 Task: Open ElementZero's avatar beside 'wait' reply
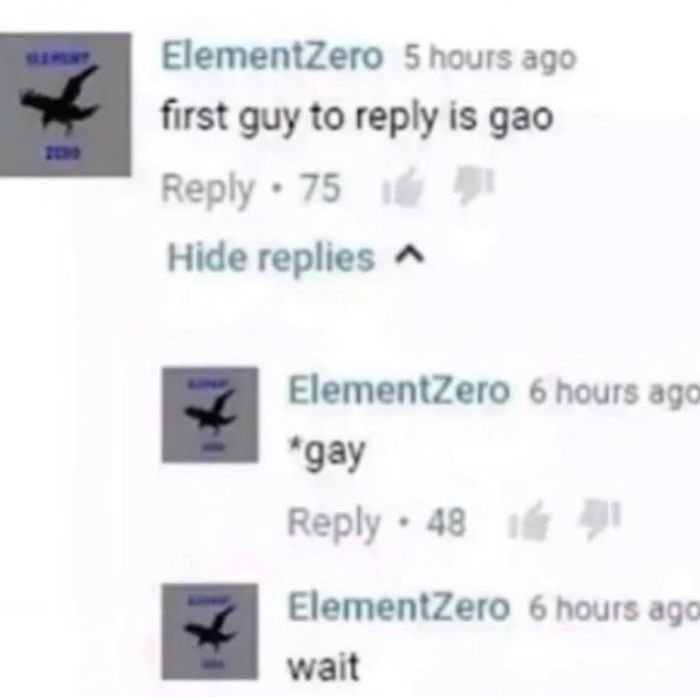210,631
